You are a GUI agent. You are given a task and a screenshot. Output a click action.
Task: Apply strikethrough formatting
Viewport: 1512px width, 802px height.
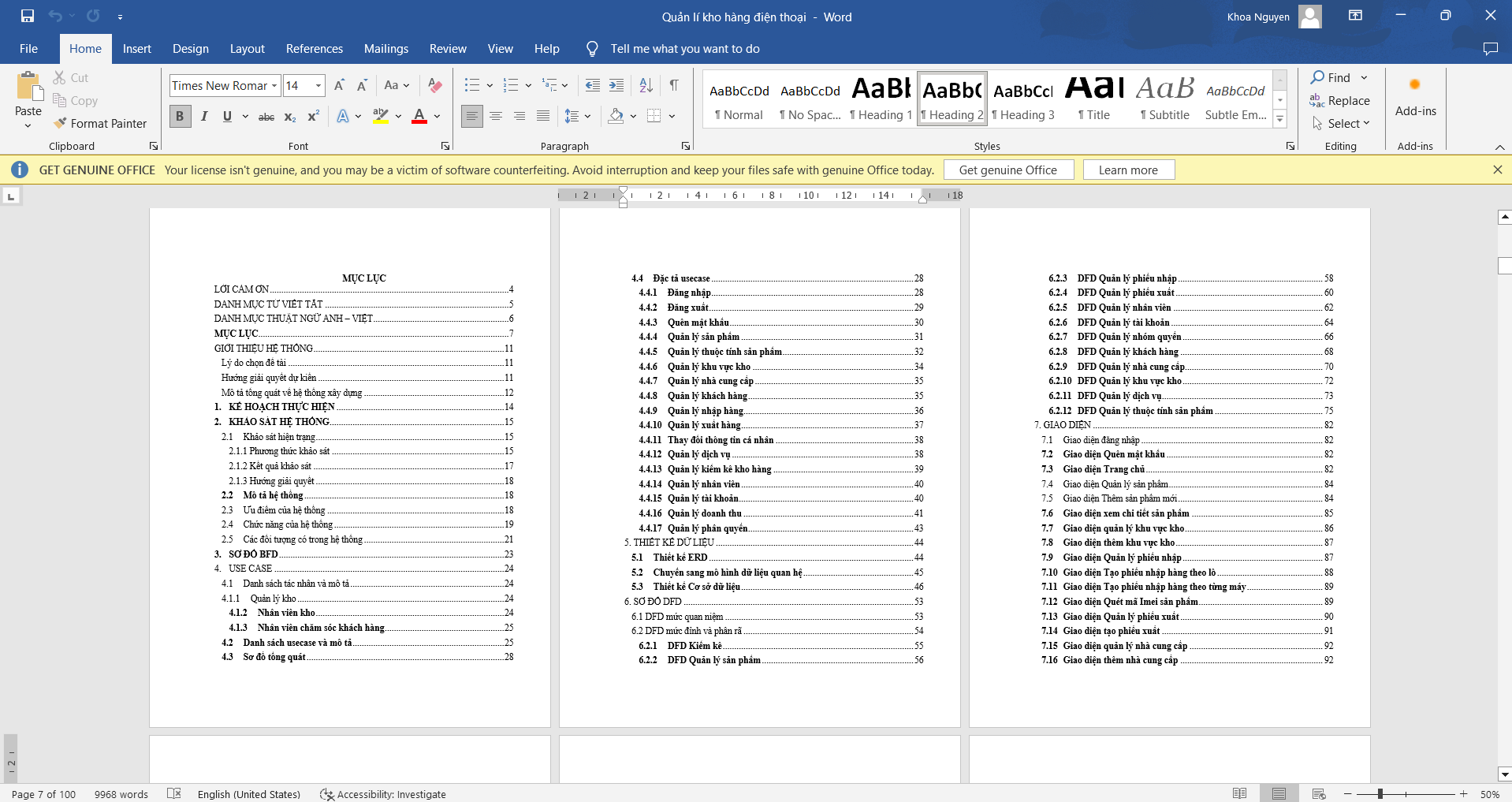[x=266, y=117]
